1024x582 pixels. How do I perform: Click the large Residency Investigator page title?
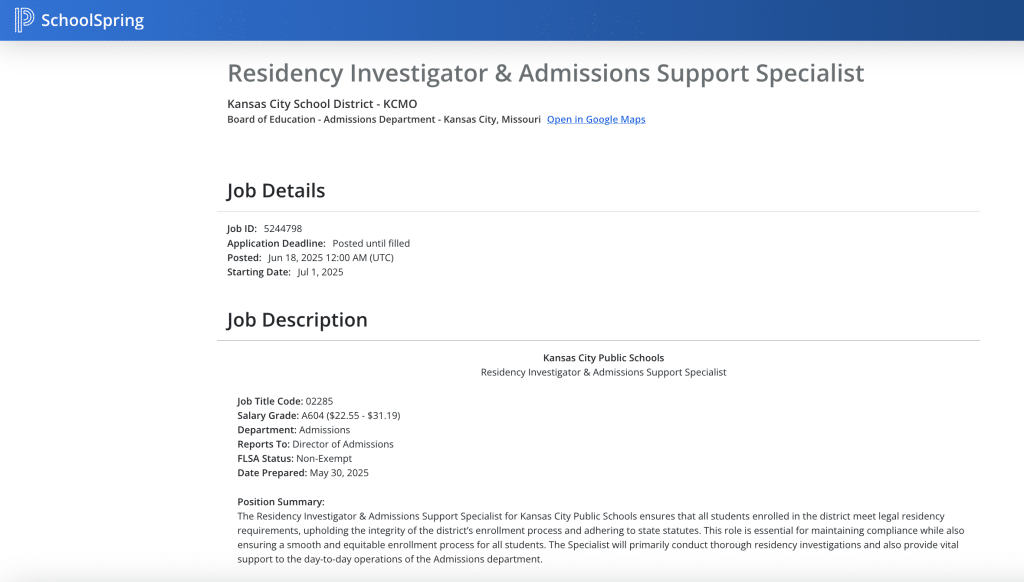point(545,73)
